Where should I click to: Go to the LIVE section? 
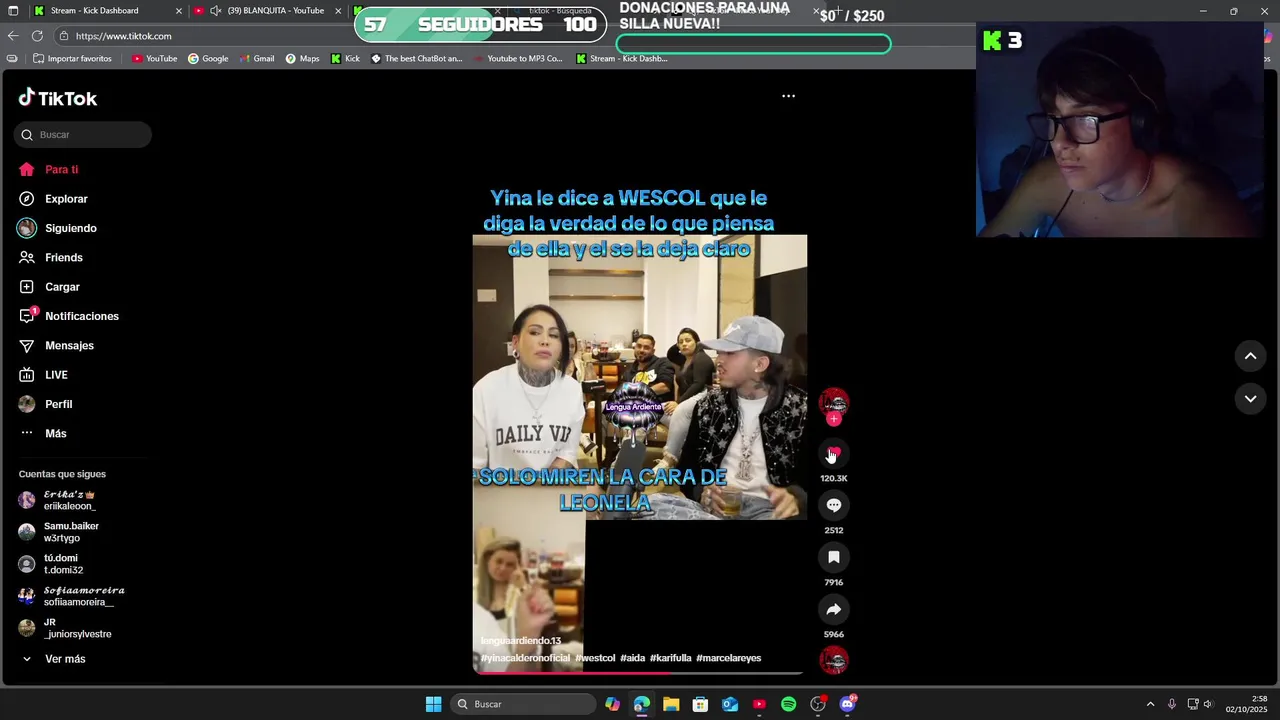(x=43, y=375)
